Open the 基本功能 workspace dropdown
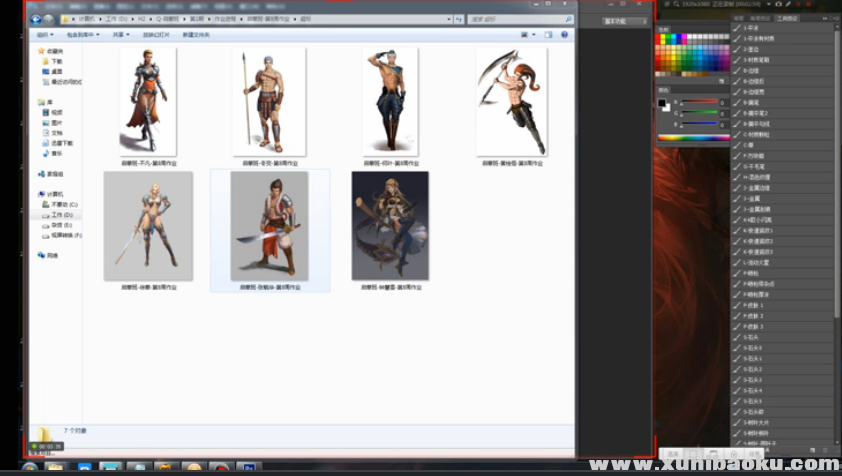Screen dimensions: 842x476 click(622, 21)
